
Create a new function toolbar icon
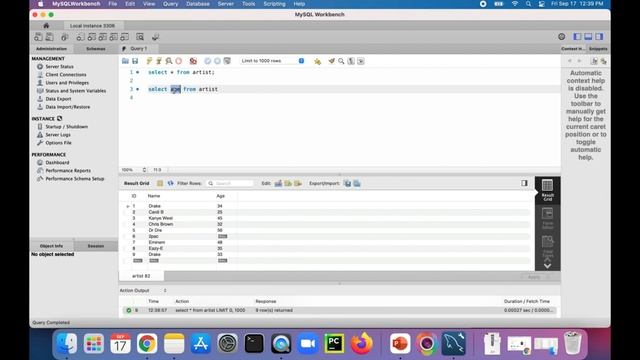tap(124, 37)
